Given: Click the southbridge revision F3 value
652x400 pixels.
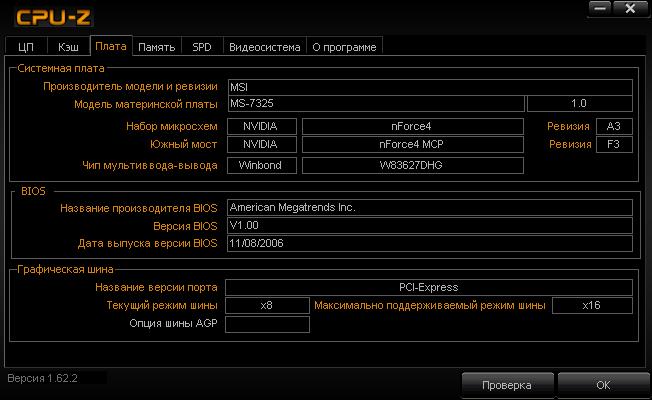Looking at the screenshot, I should pyautogui.click(x=614, y=144).
